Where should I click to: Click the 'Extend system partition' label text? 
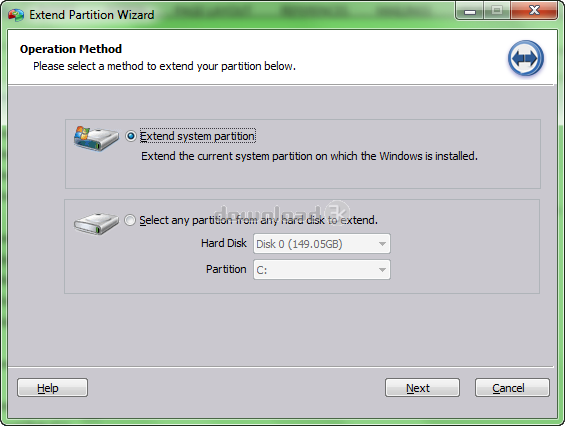(198, 136)
